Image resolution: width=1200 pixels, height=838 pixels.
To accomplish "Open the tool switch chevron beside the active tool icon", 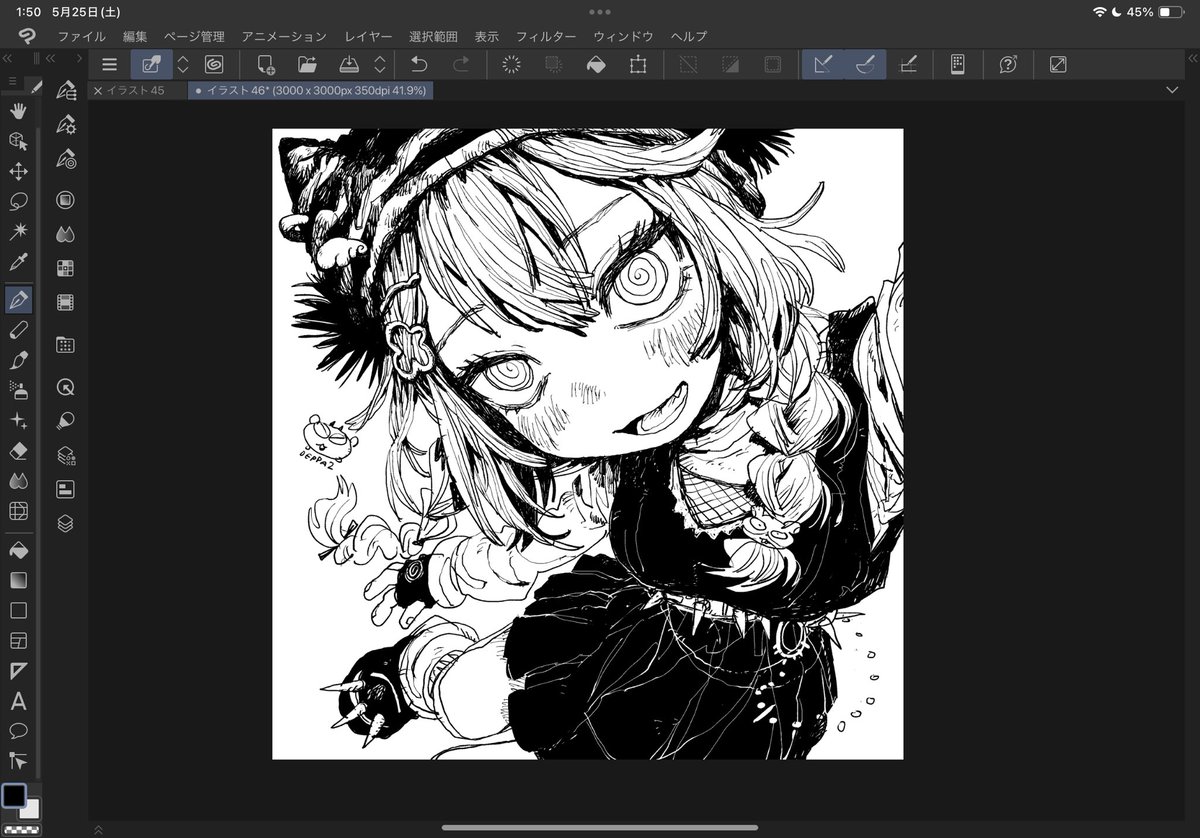I will [x=182, y=64].
